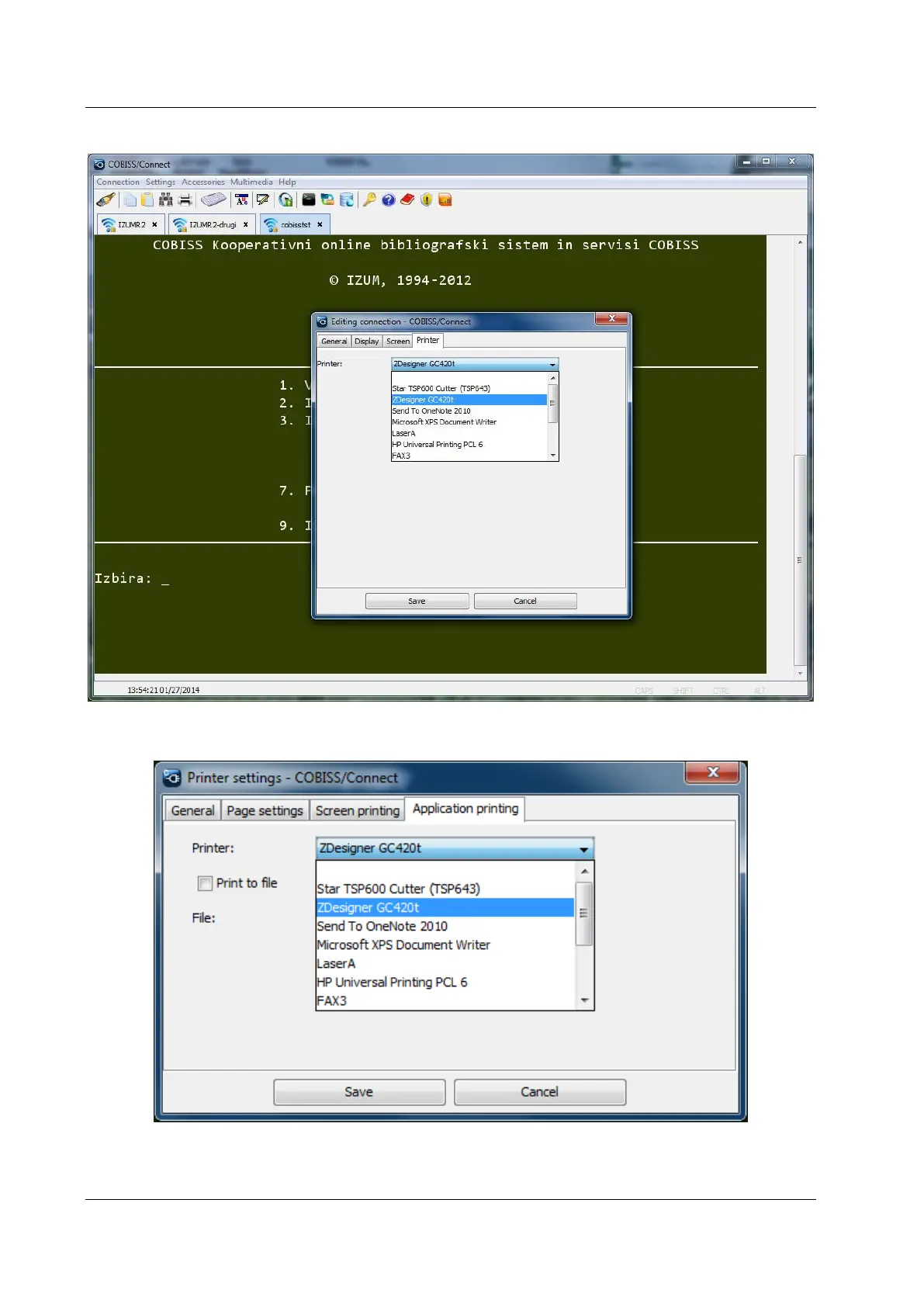Open the keyboard icon in toolbar

(213, 200)
